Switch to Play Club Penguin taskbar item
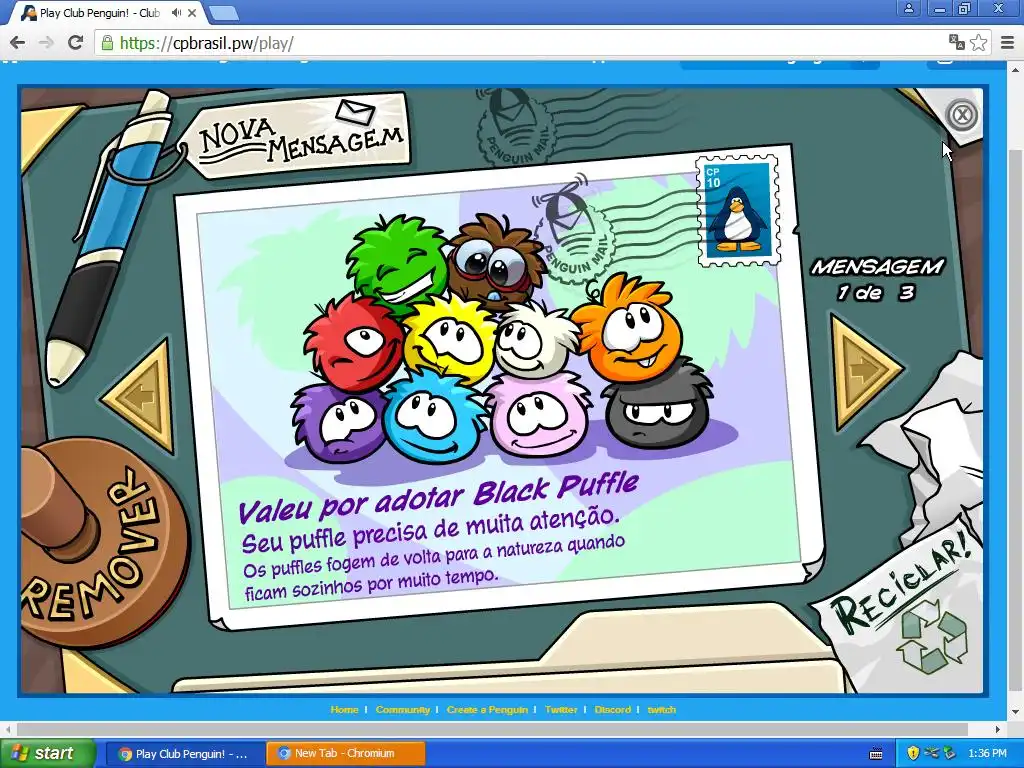1024x768 pixels. pos(185,754)
